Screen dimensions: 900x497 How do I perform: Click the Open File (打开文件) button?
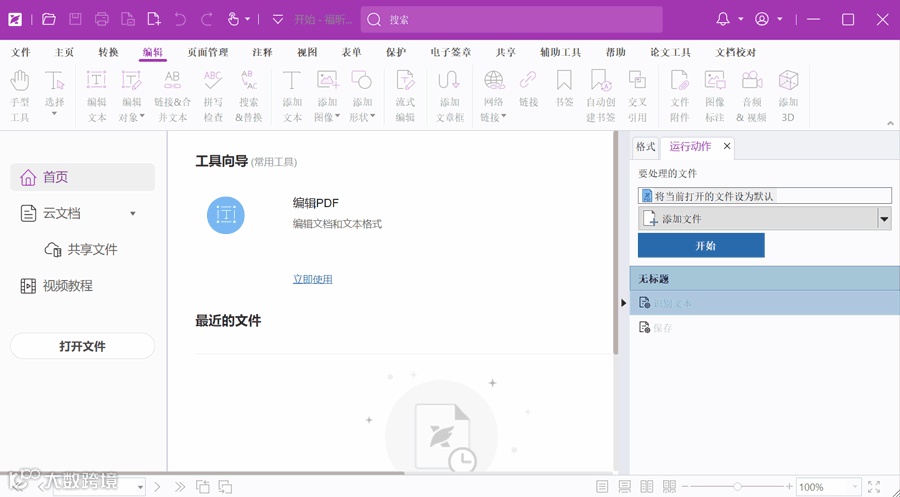[83, 346]
